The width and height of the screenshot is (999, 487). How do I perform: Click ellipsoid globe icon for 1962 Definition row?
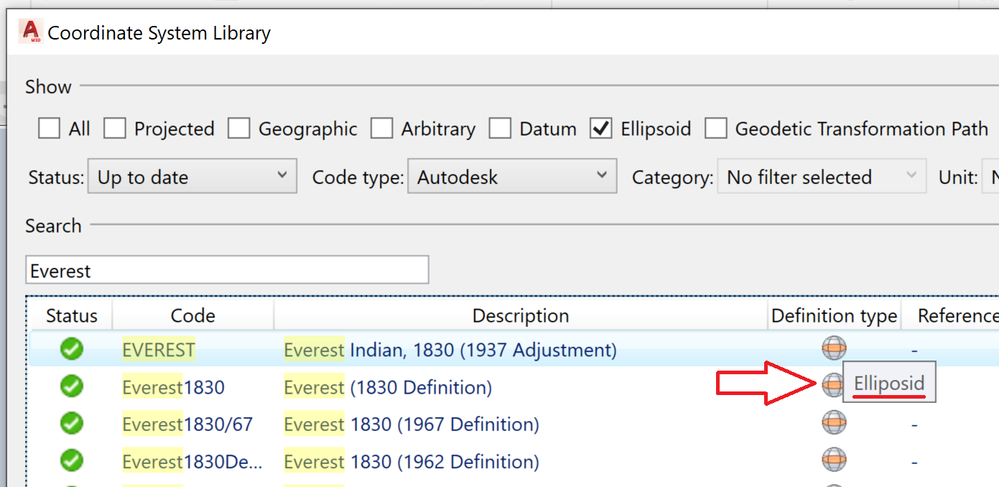(x=834, y=460)
